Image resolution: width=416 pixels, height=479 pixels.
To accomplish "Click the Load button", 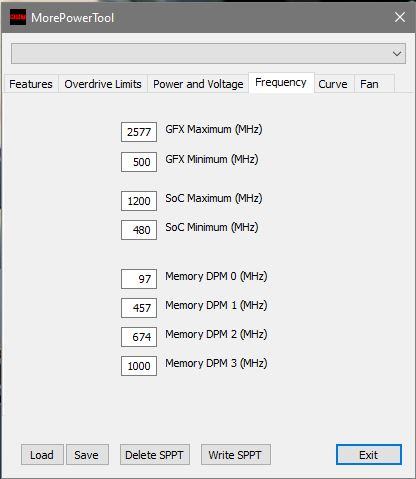I will pos(42,455).
